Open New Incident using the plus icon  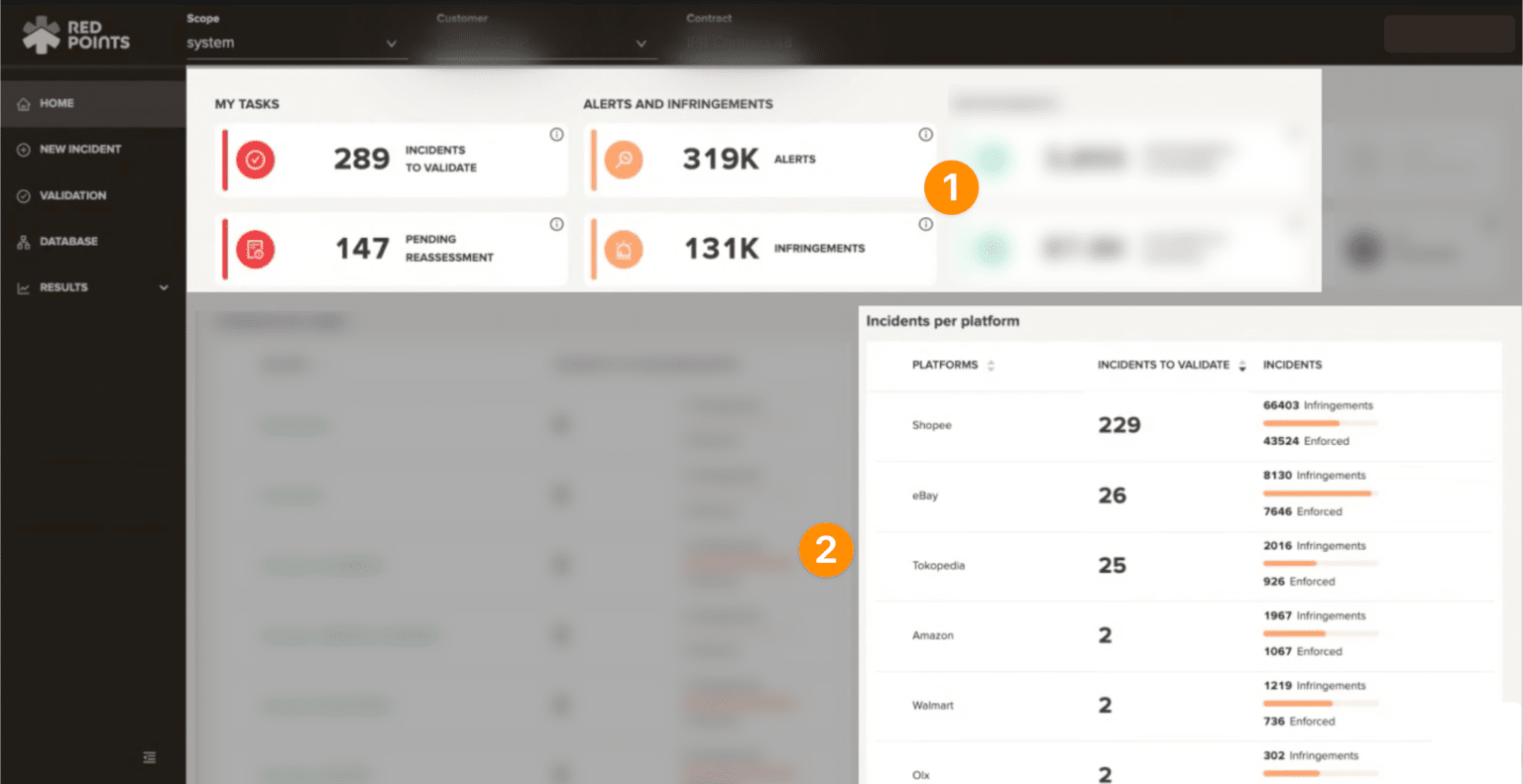[21, 149]
